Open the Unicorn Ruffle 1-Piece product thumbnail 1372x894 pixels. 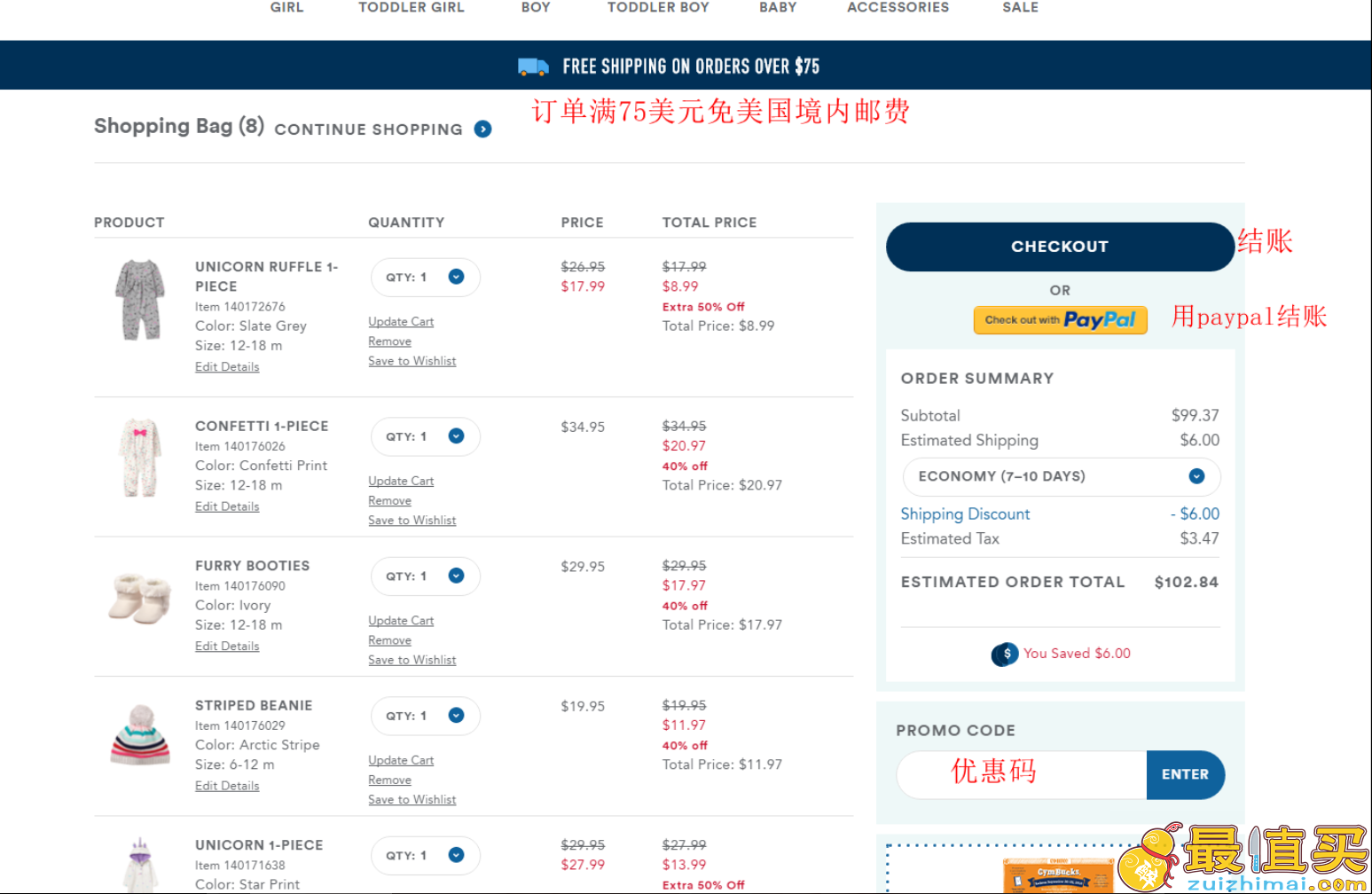pos(140,300)
